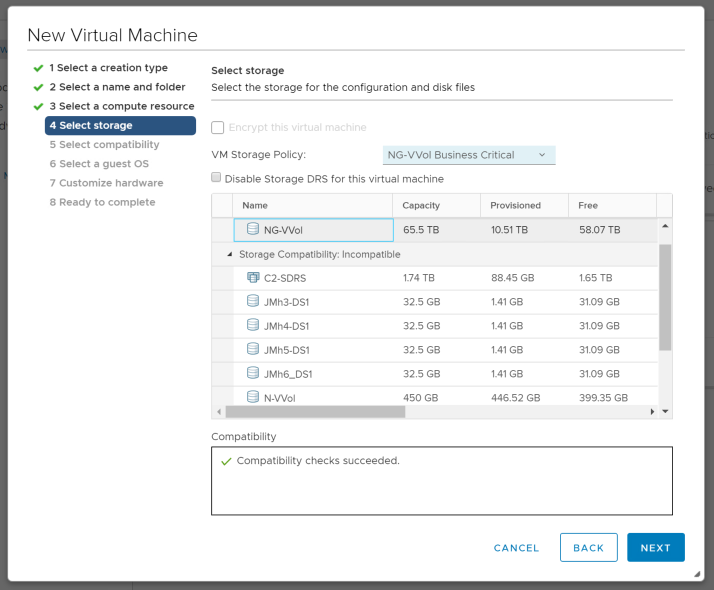The height and width of the screenshot is (590, 714).
Task: Go to step 1 Select a creation type
Action: [108, 68]
